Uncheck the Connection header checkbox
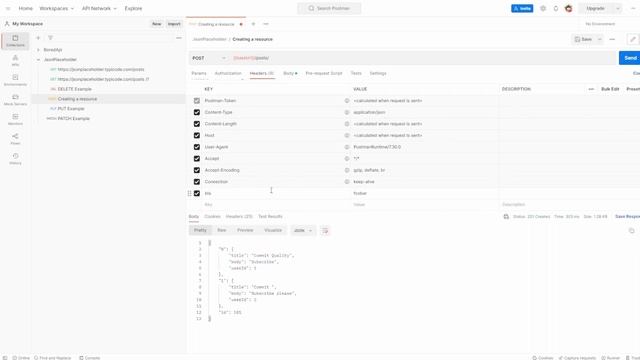The image size is (640, 360). point(197,182)
